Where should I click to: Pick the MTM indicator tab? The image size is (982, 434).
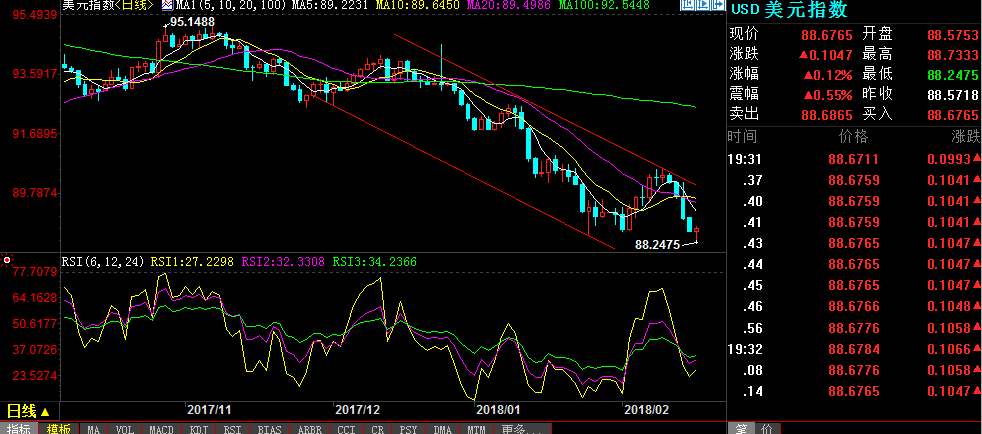point(476,429)
